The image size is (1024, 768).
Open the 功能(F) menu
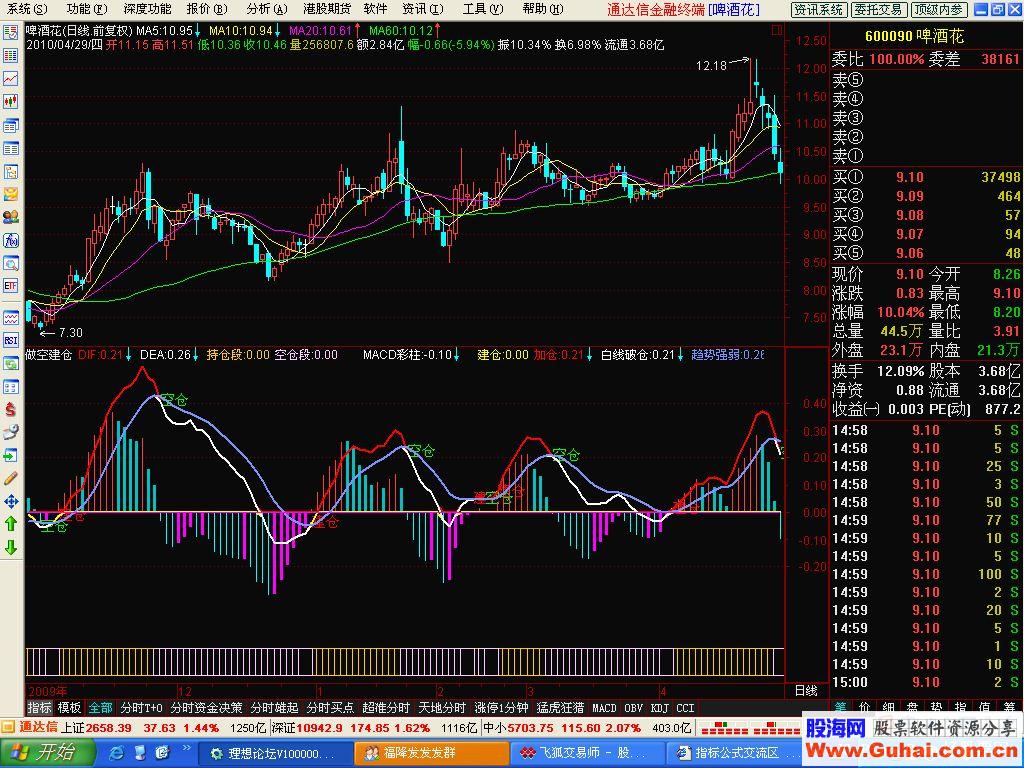point(86,9)
